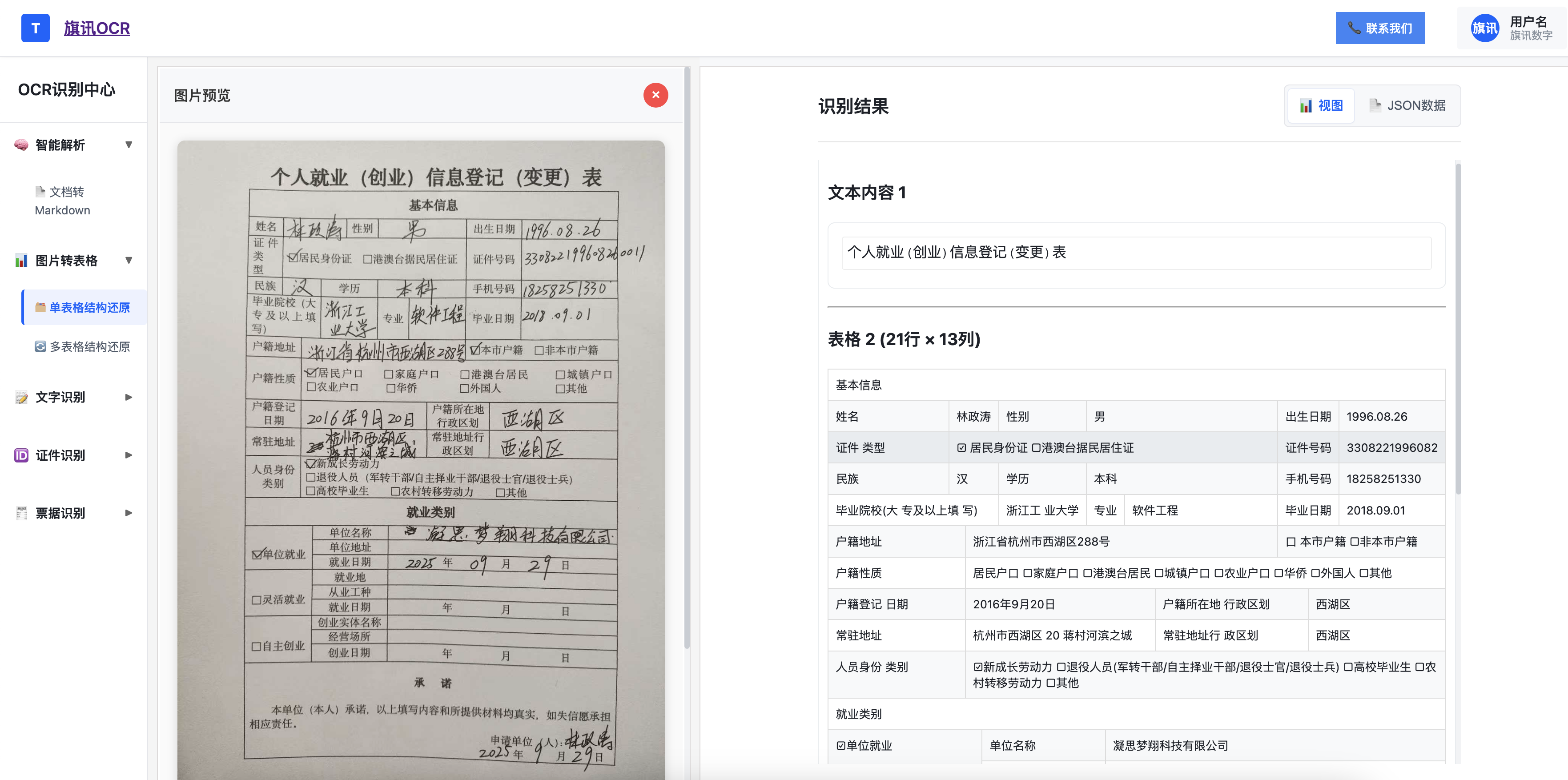Viewport: 1568px width, 780px height.
Task: Click the blue T logo icon
Action: click(35, 28)
